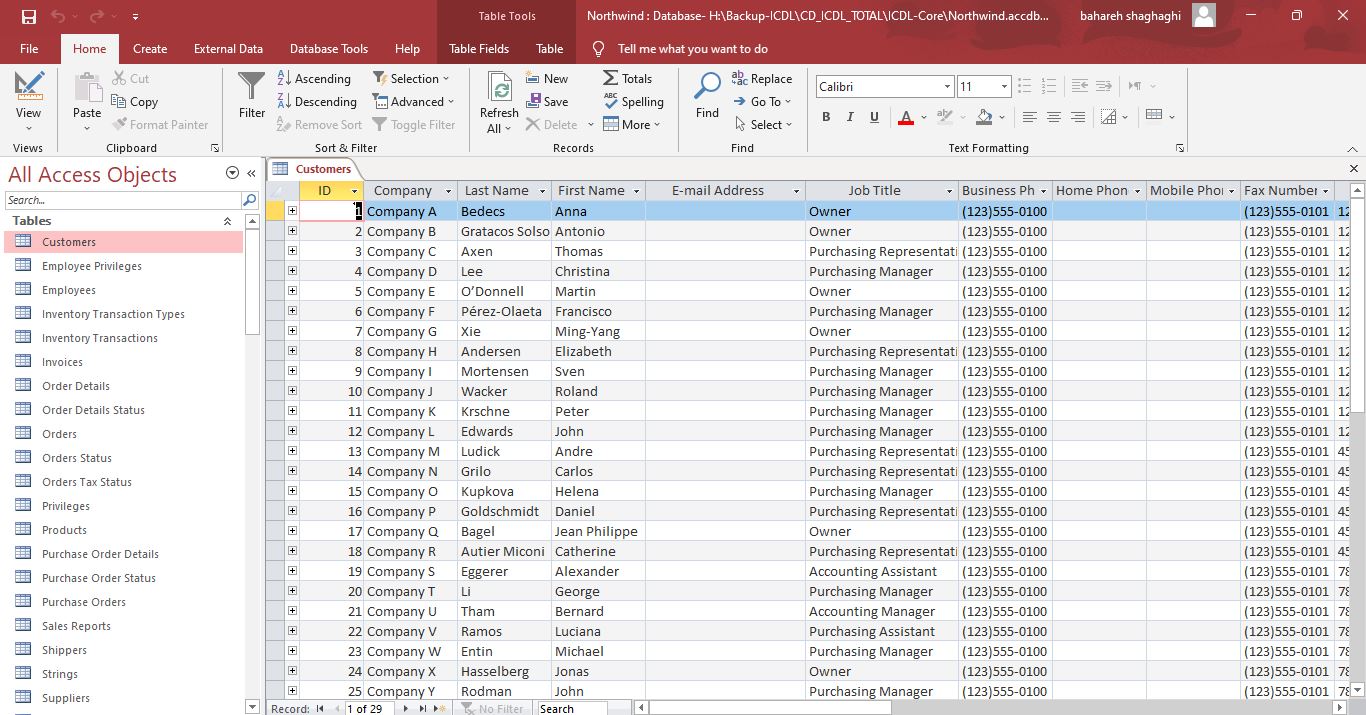Collapse the Tables group in navigation pane
Screen dimensions: 1366x715
[227, 221]
